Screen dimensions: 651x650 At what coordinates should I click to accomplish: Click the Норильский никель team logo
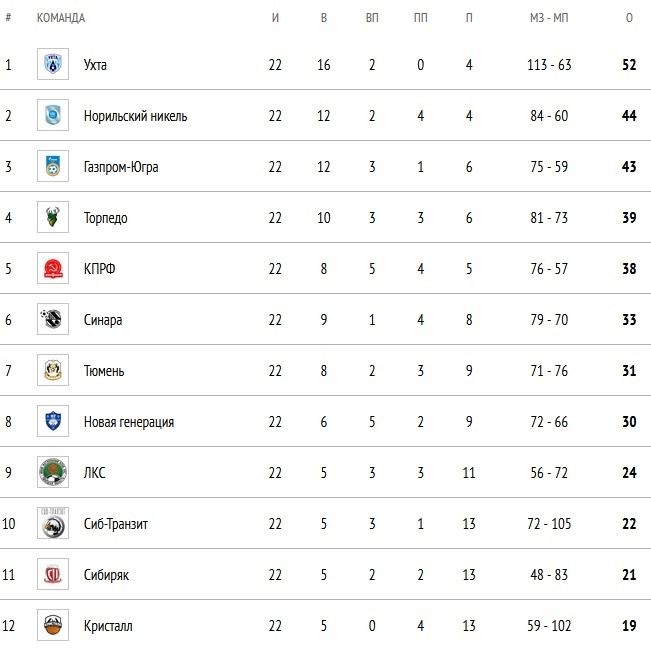click(x=53, y=116)
